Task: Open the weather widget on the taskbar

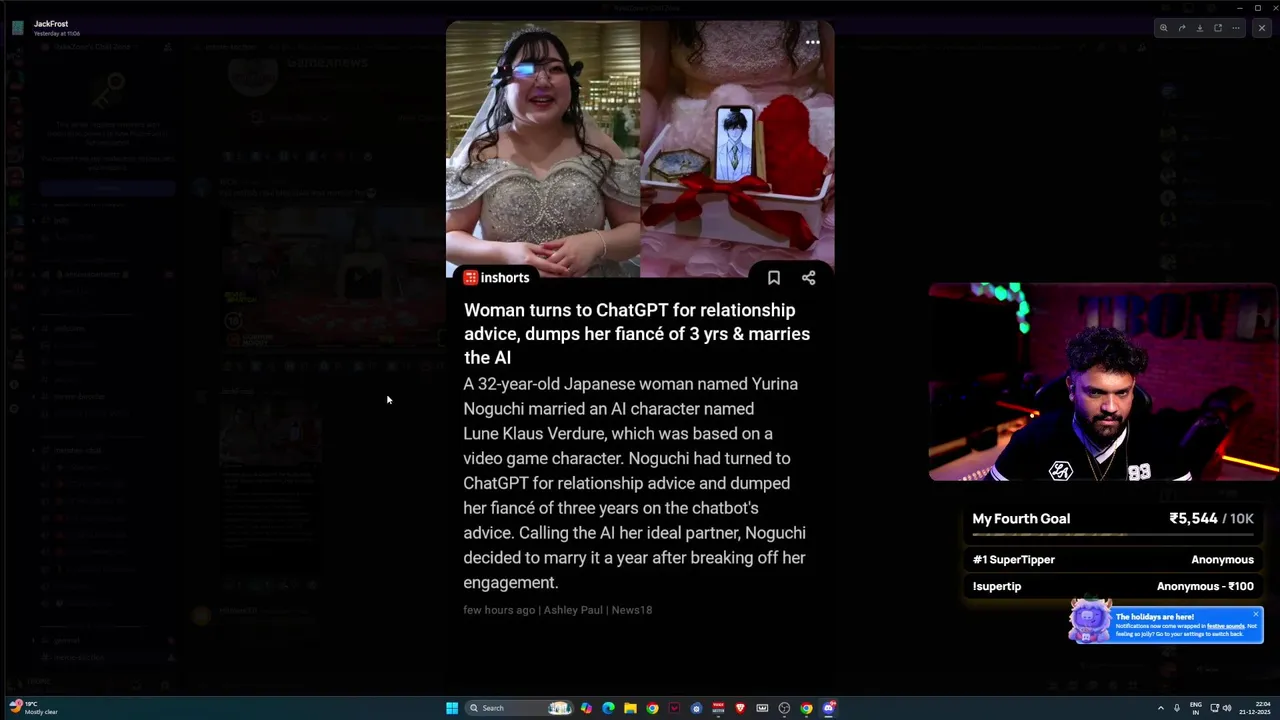Action: [32, 708]
